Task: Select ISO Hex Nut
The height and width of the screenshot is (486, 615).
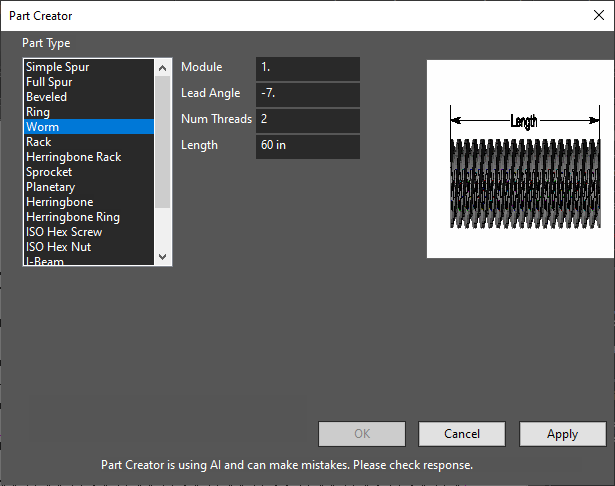Action: (x=89, y=247)
